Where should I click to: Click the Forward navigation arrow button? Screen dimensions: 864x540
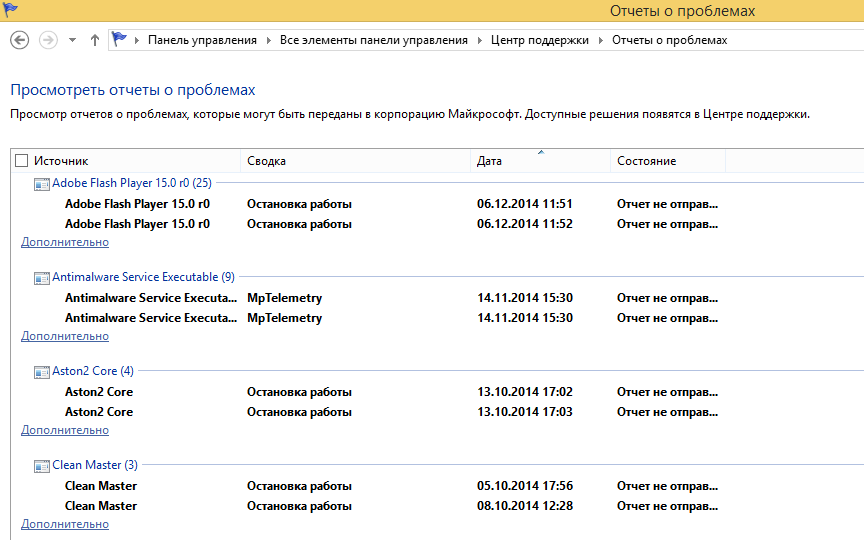[x=48, y=40]
